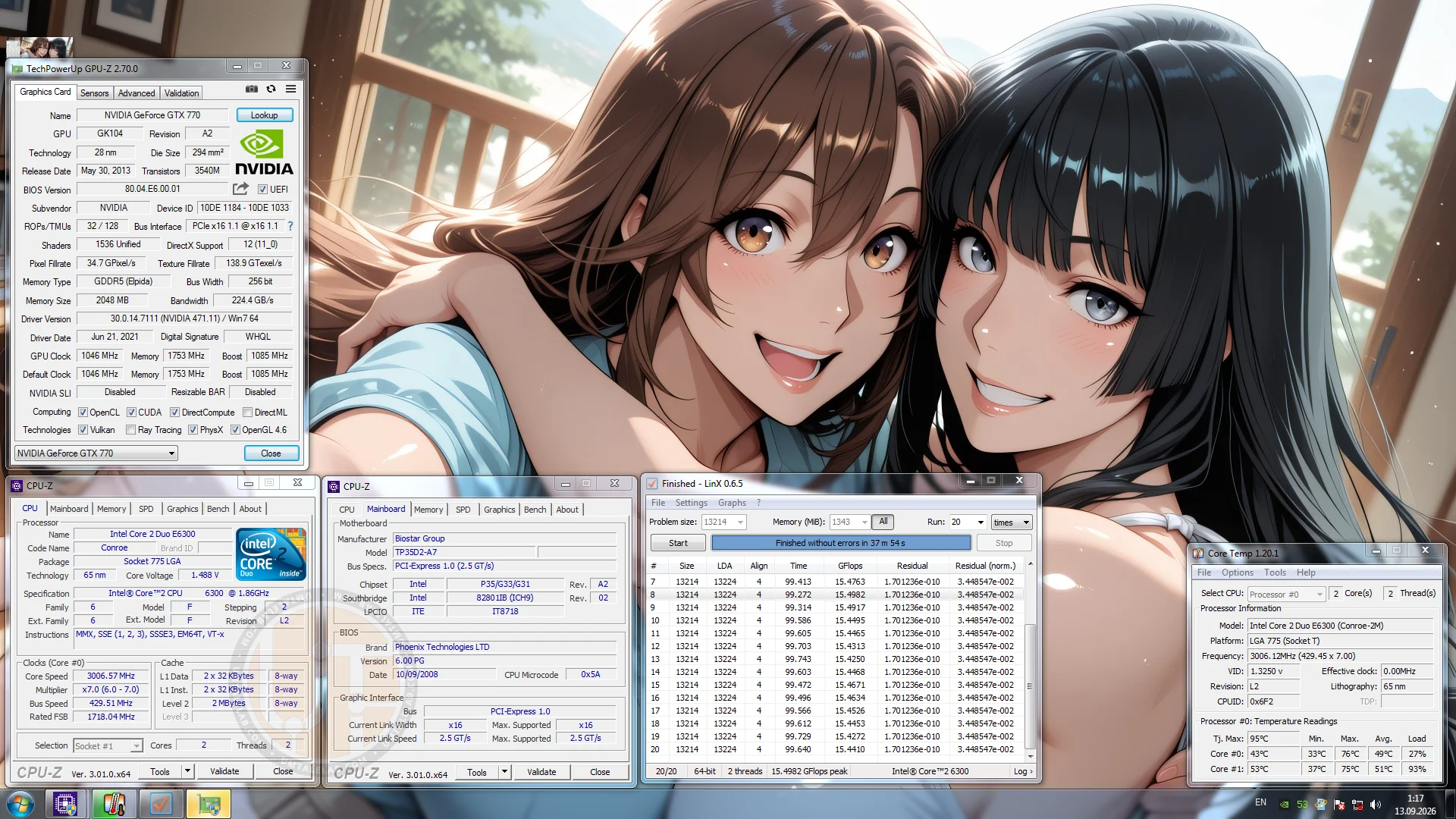This screenshot has width=1456, height=819.
Task: Open the LinX Graphs menu
Action: [x=732, y=503]
